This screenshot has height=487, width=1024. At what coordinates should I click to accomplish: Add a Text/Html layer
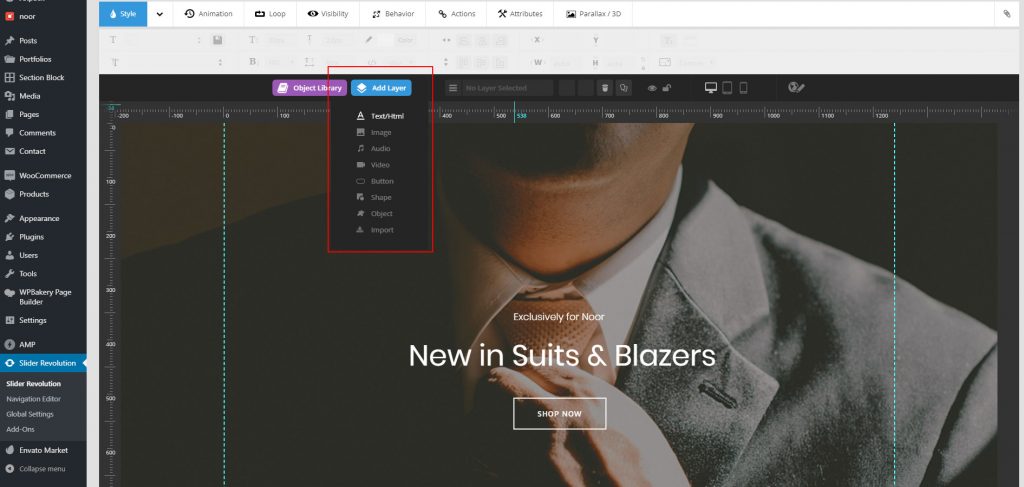click(380, 116)
